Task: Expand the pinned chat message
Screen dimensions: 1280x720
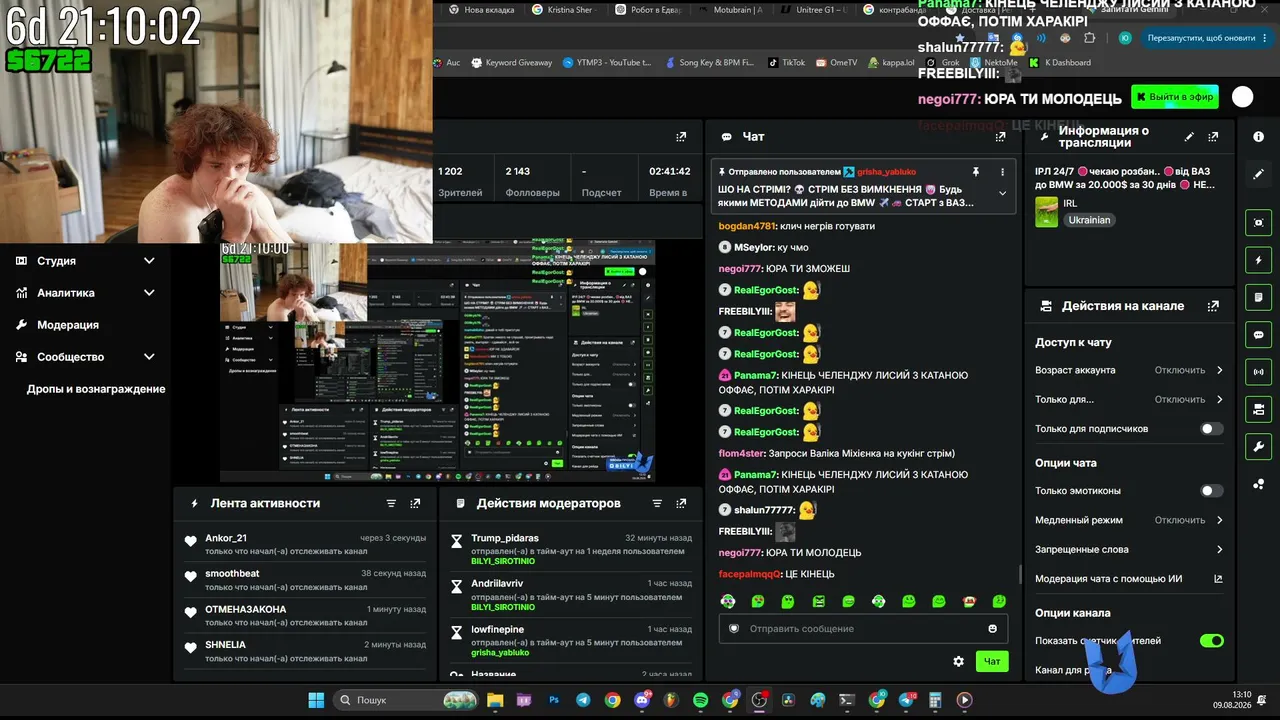Action: click(x=1002, y=194)
